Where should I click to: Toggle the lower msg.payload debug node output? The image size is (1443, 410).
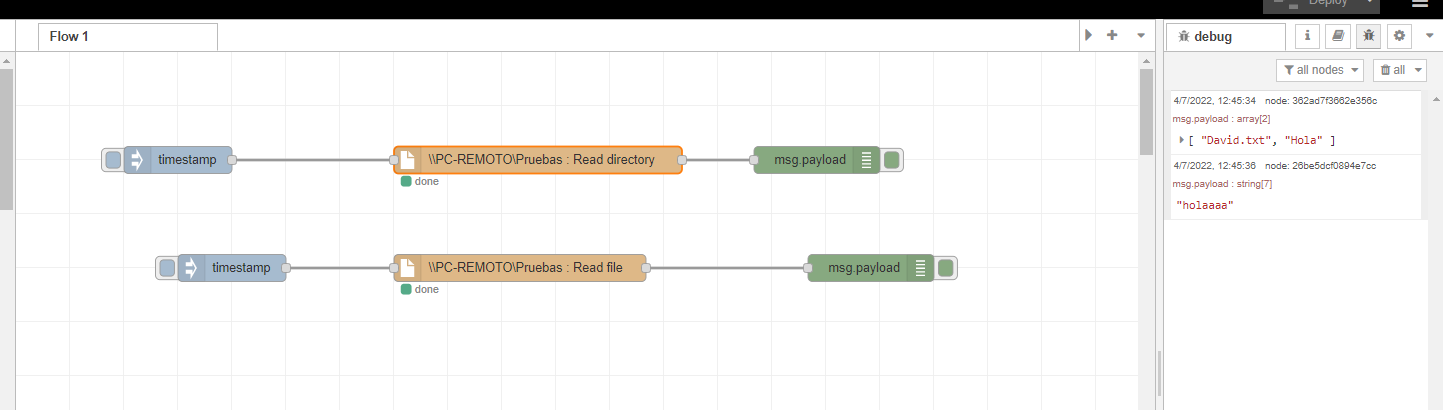pos(947,268)
